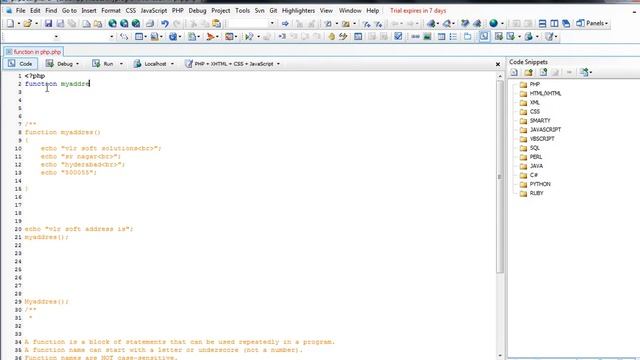Click the line 'echo "vlr soft address is";'

tap(79, 229)
